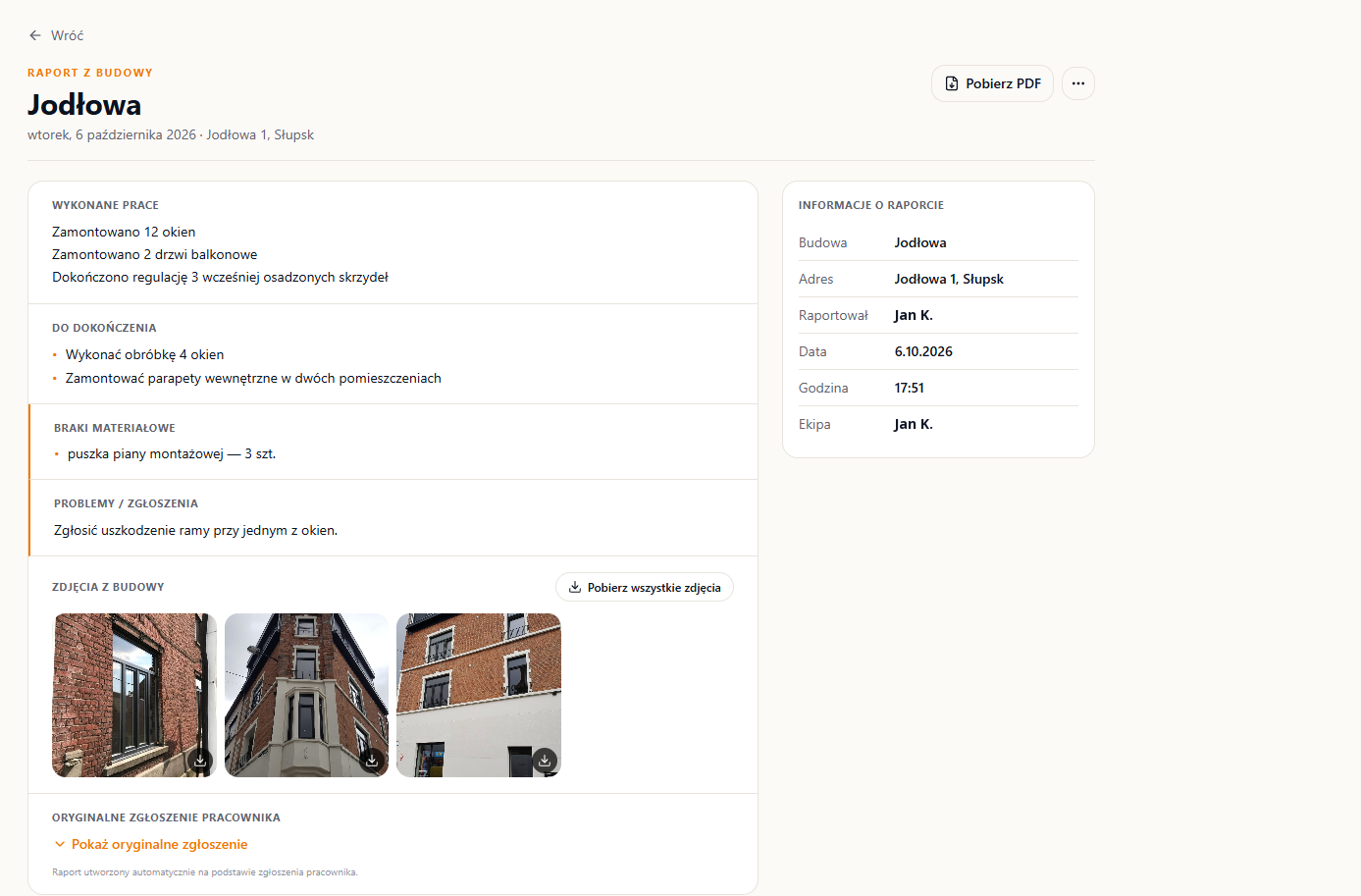Click the back arrow icon next to Wróć
Viewport: 1361px width, 896px height.
click(35, 35)
